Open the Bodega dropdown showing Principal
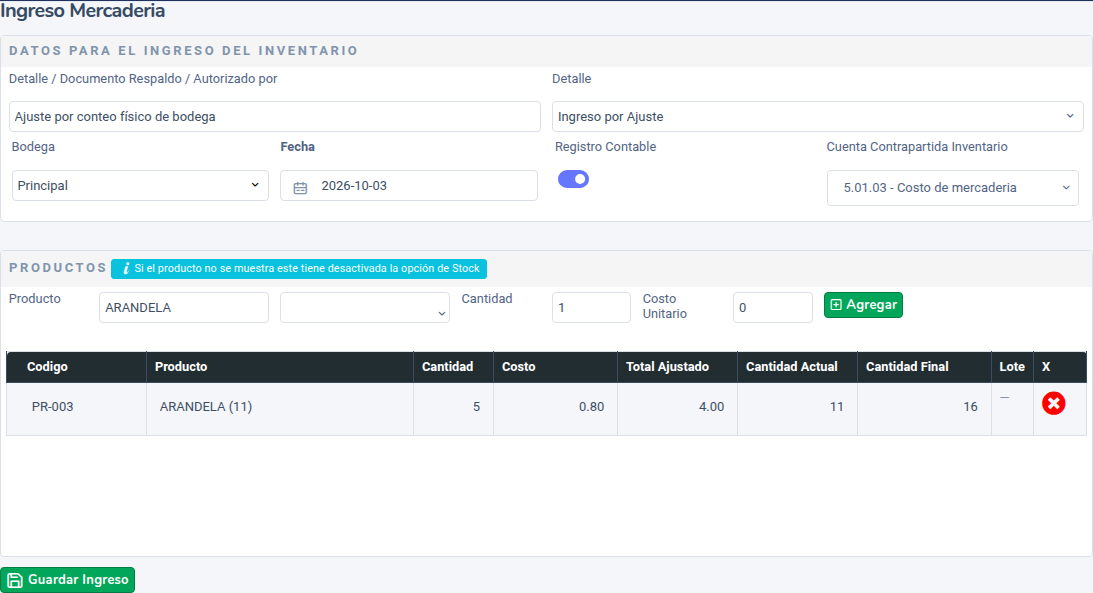 140,185
